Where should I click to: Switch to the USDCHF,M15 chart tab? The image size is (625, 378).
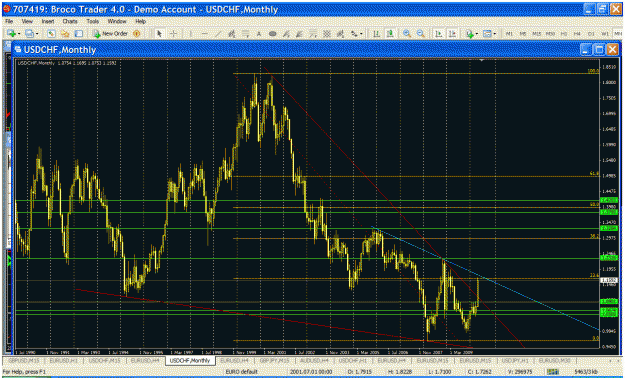click(x=104, y=360)
